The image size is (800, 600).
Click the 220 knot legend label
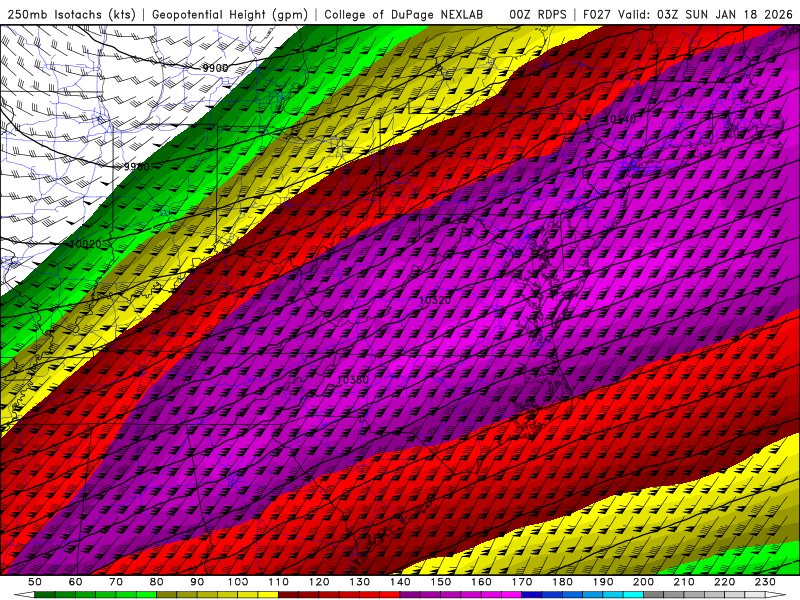coord(724,582)
